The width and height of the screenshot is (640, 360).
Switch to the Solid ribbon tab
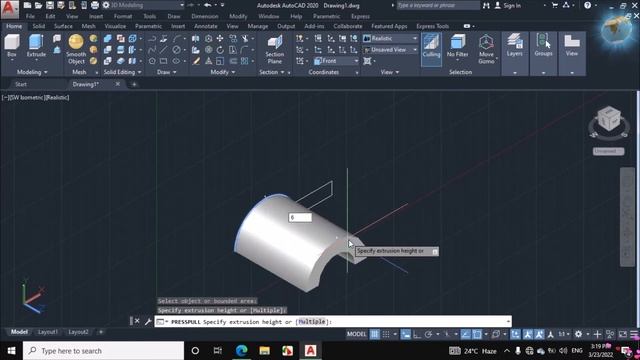coord(39,26)
